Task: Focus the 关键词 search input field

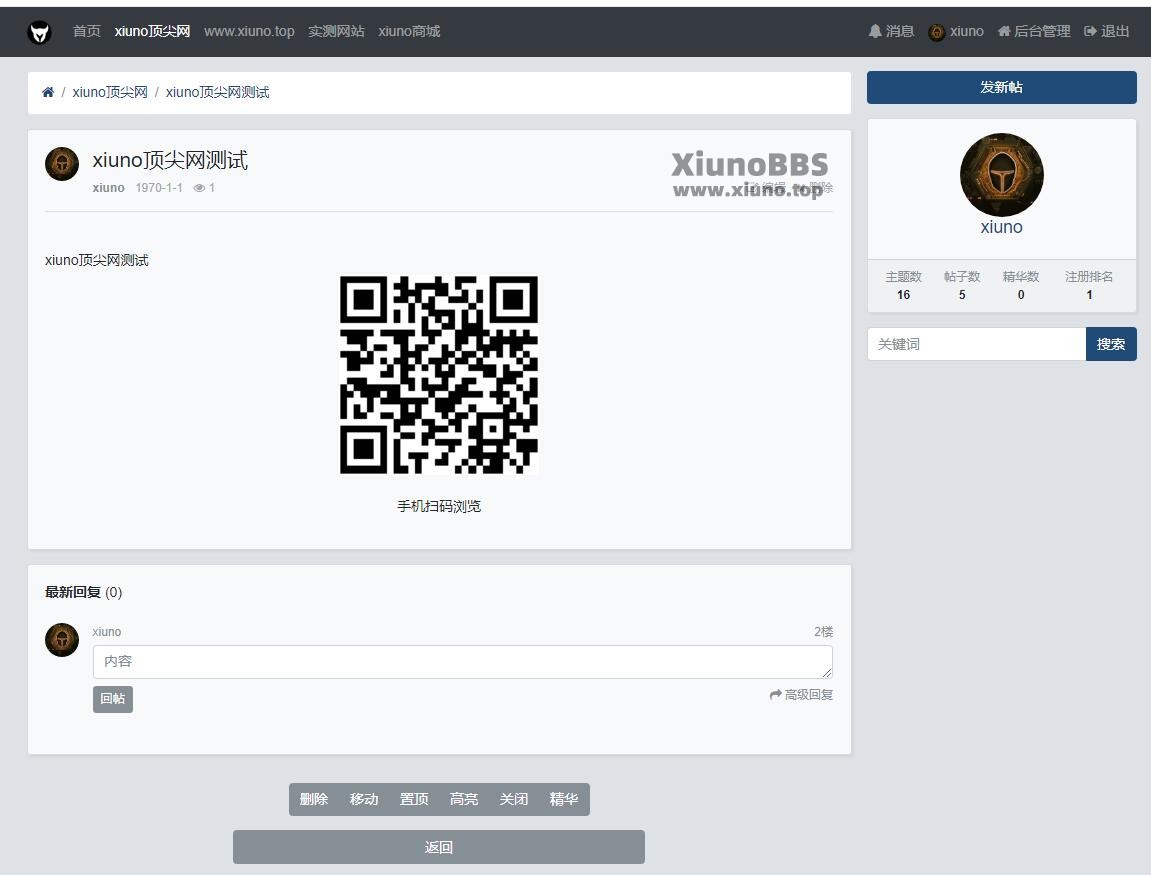Action: tap(976, 344)
